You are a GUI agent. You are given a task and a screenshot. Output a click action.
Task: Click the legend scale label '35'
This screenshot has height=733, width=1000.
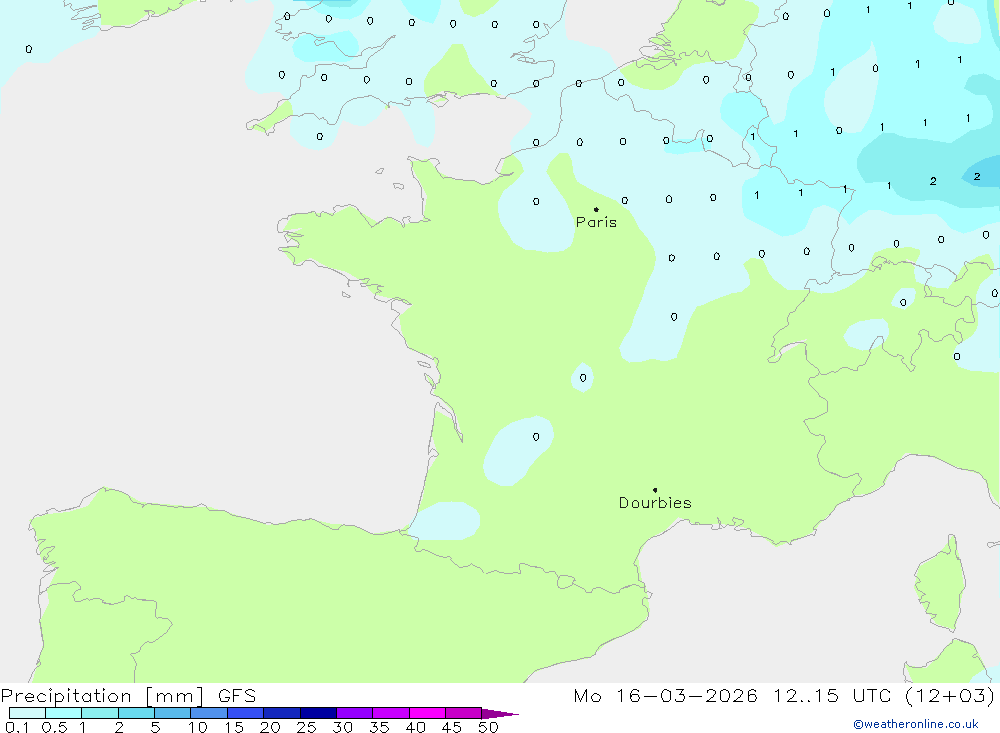pos(379,727)
